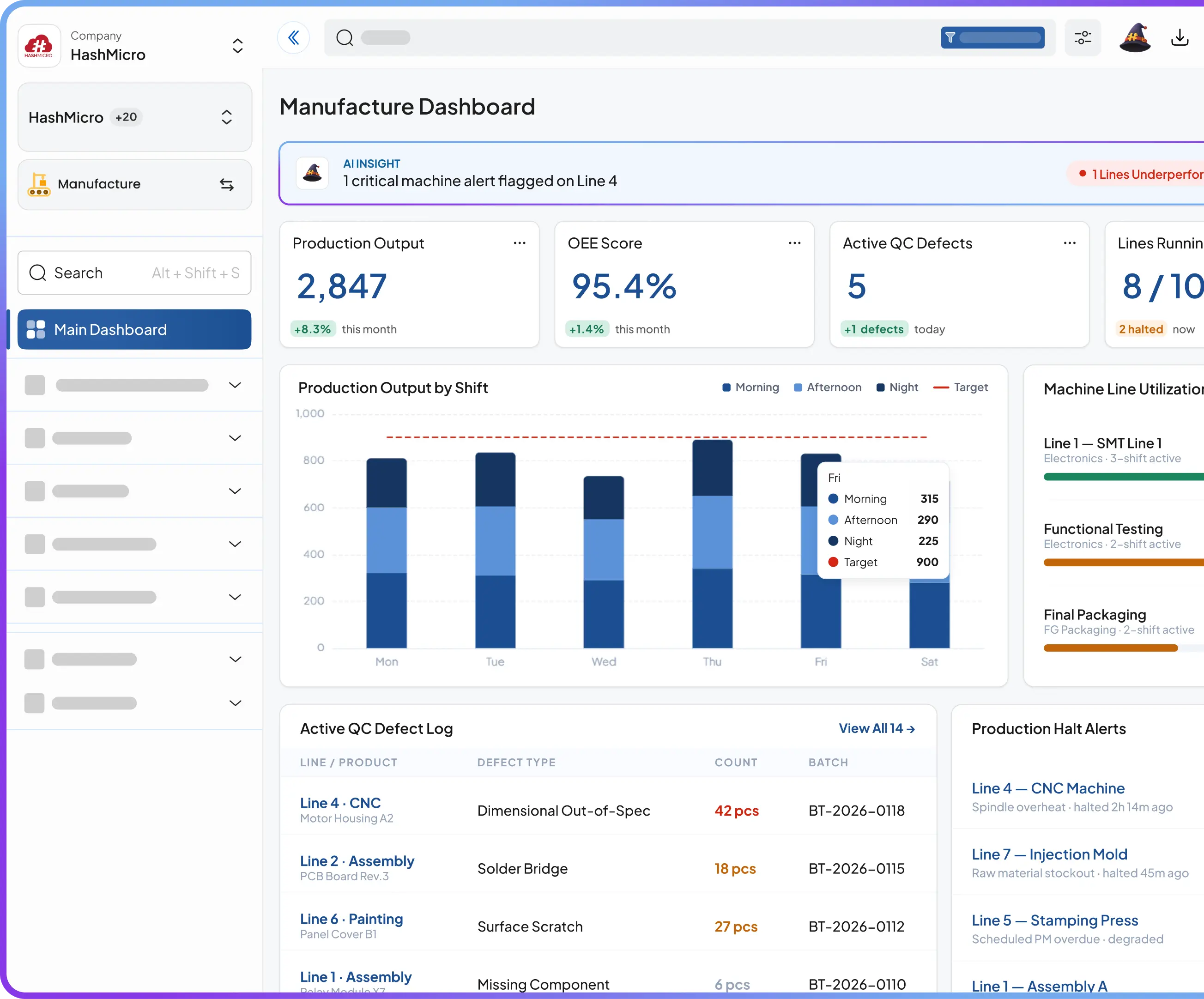Open OEE Score card options menu

pos(795,243)
